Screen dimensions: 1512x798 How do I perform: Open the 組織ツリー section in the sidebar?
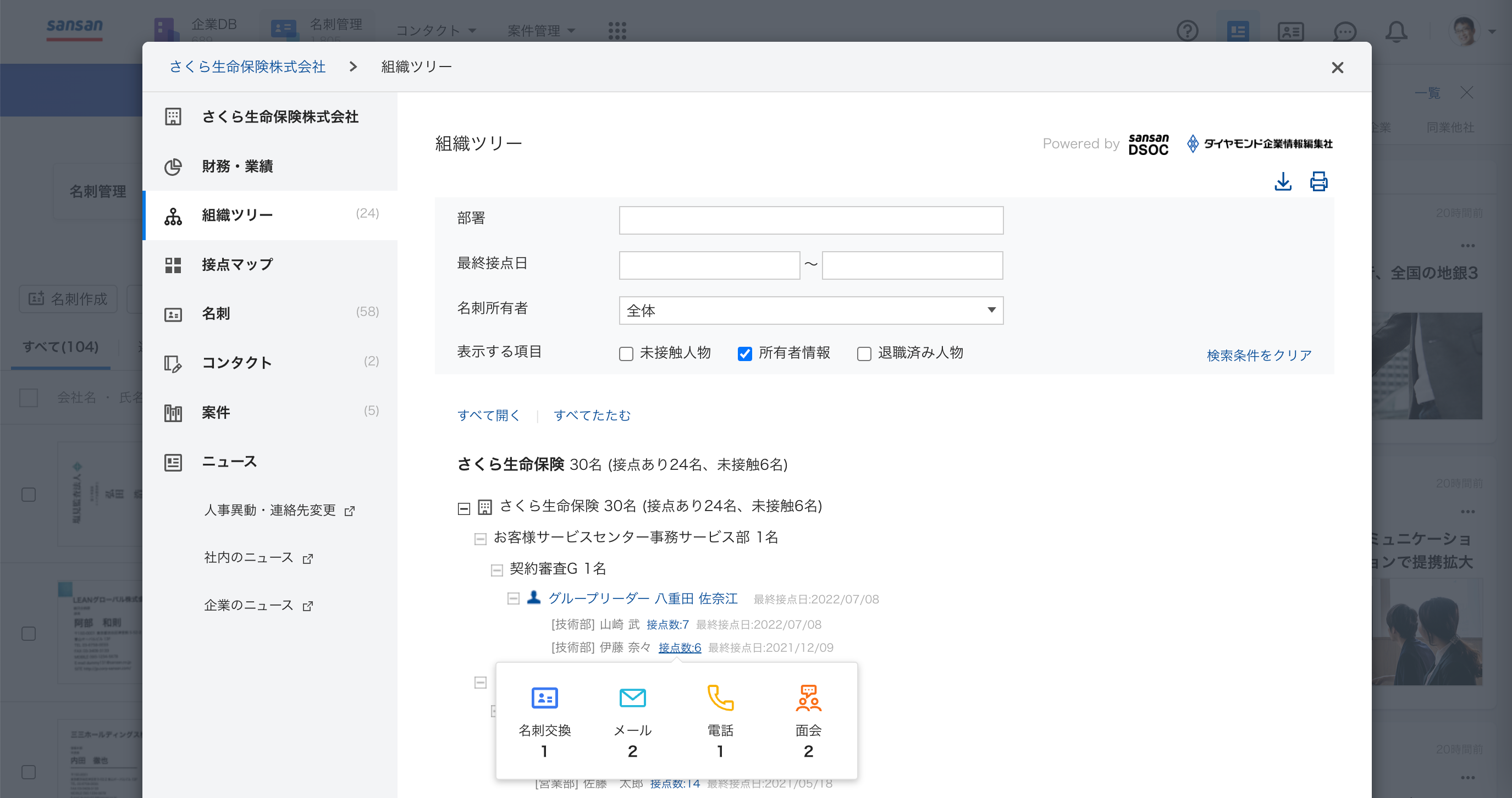[236, 214]
